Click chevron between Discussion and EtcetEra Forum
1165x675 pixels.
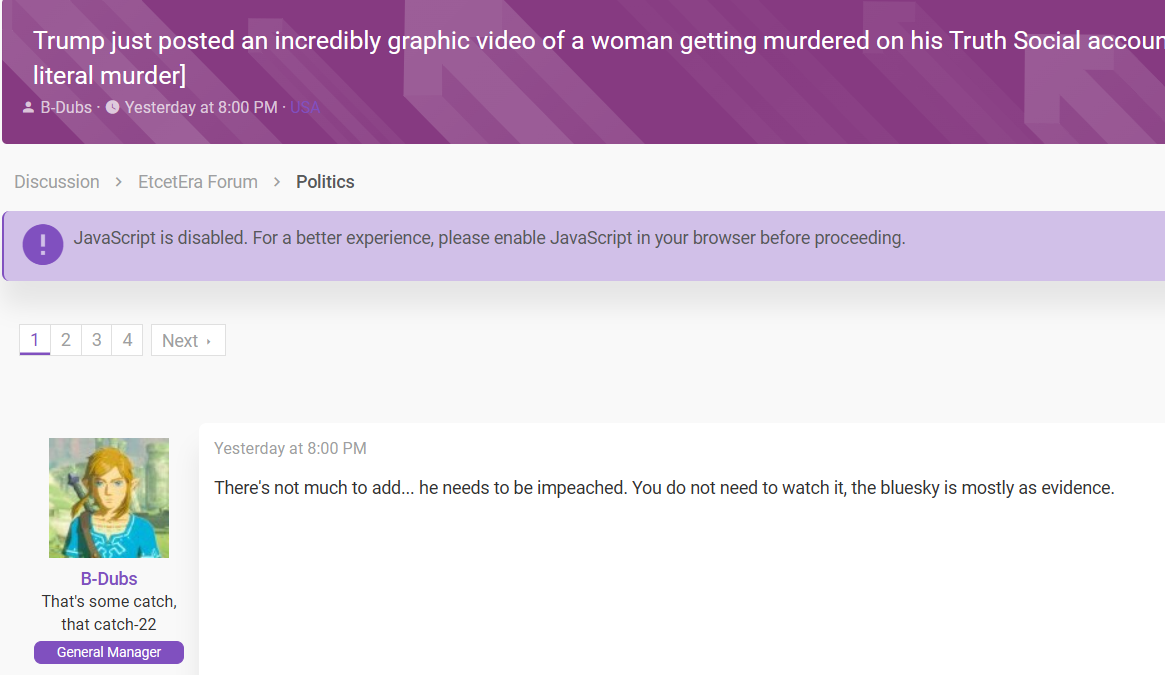tap(118, 182)
